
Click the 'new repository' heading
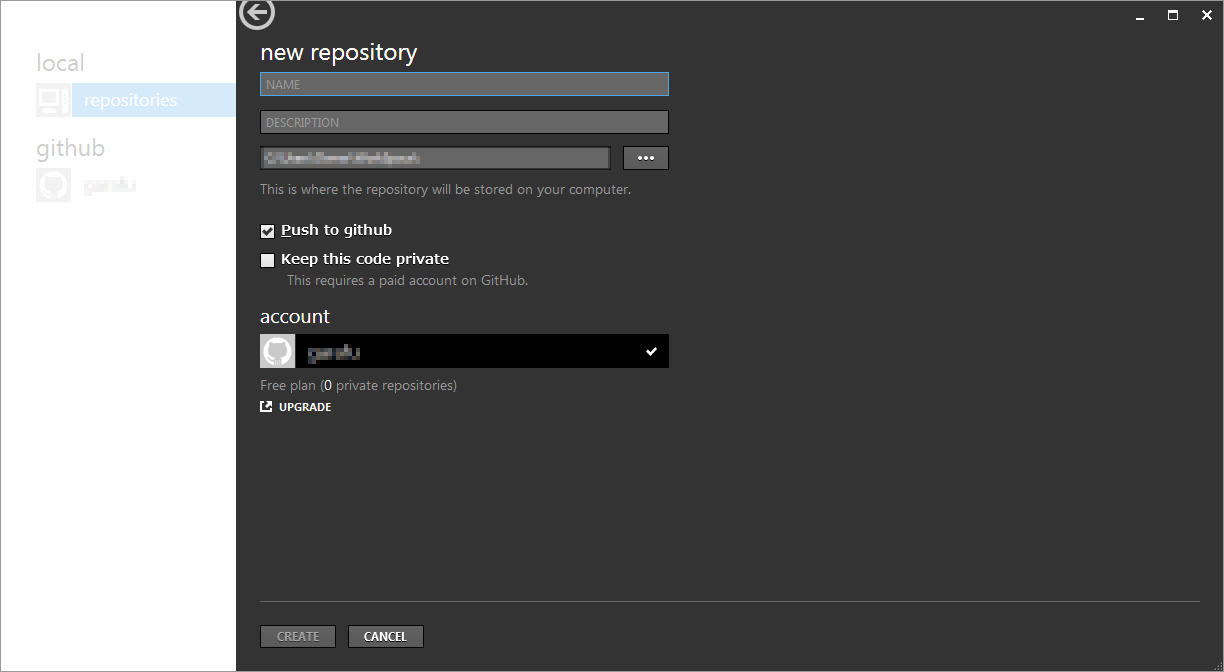(x=339, y=52)
